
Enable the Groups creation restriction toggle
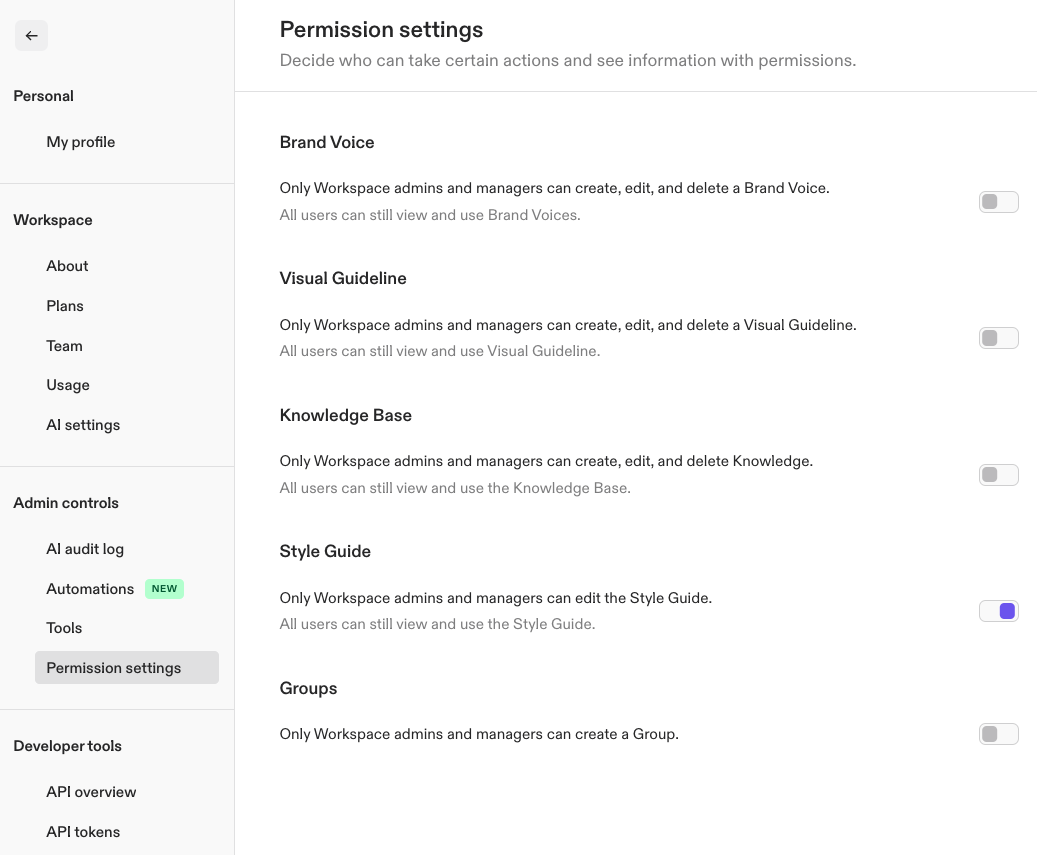click(x=998, y=734)
